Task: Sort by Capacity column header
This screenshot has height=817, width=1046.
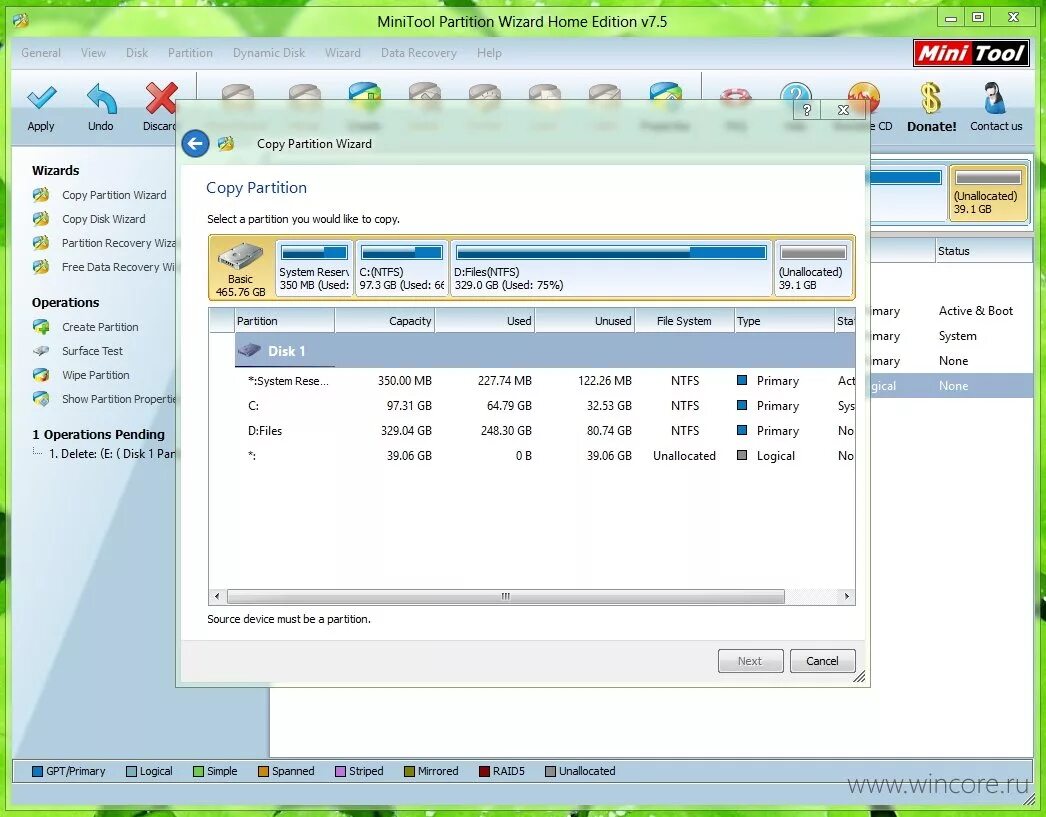Action: click(x=385, y=321)
